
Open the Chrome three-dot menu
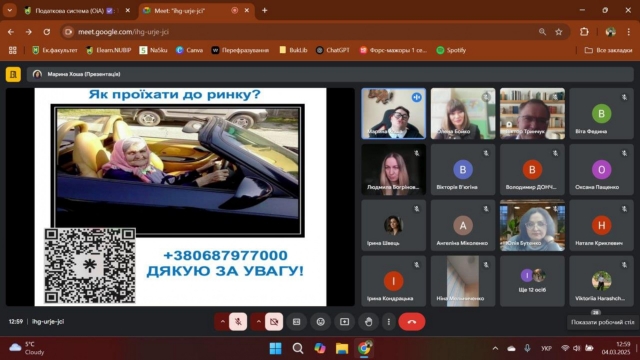pyautogui.click(x=629, y=32)
